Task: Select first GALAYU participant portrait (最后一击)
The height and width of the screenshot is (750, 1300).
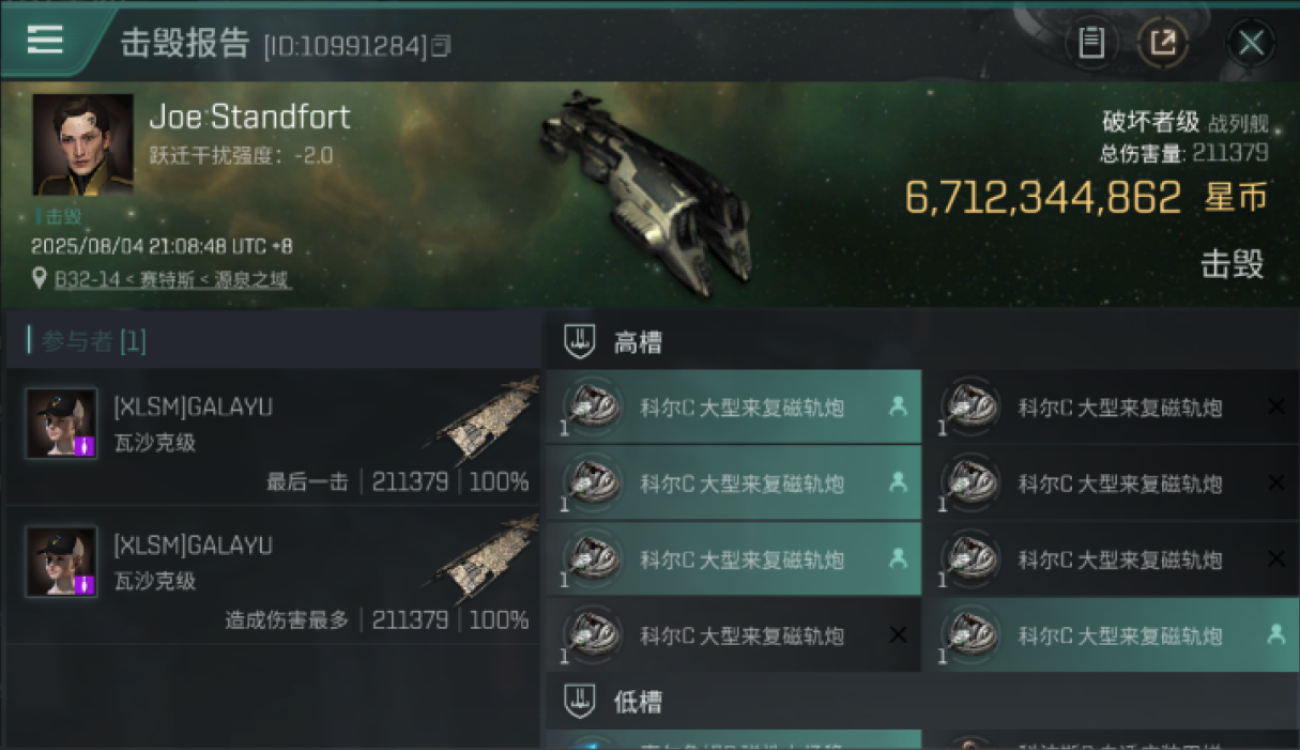Action: tap(61, 423)
